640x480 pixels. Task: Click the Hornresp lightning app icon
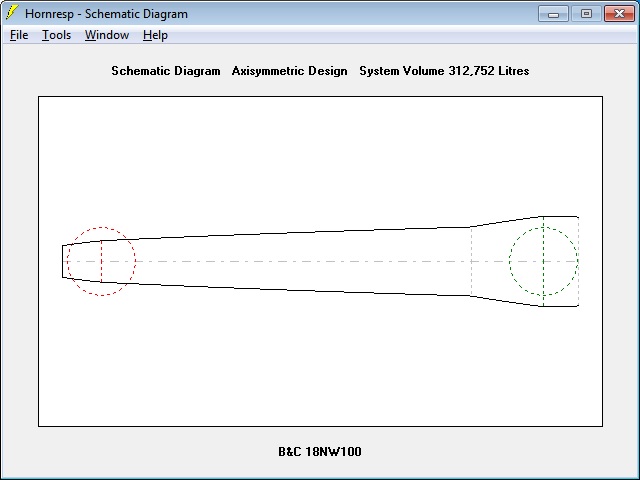[x=12, y=13]
